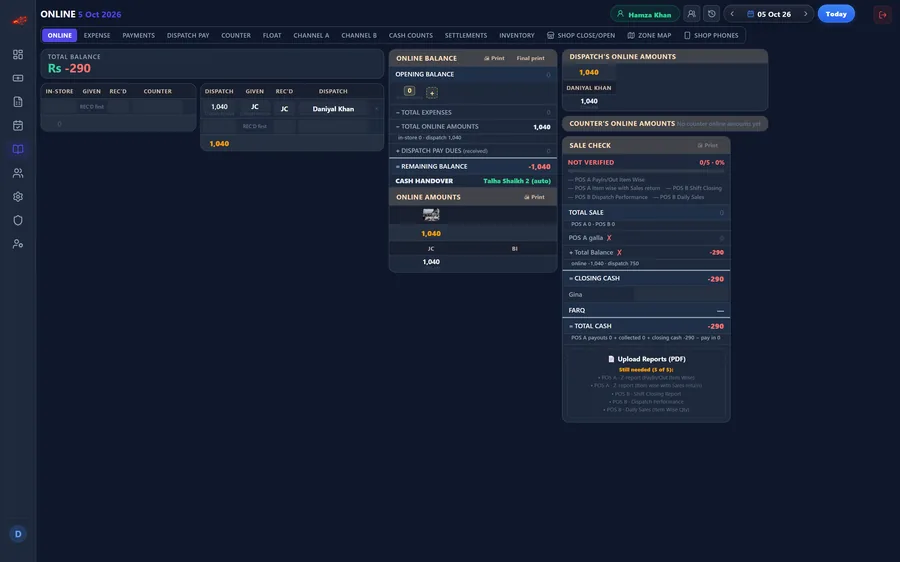Click the Hamza Khan user badge
The width and height of the screenshot is (900, 562).
pos(645,14)
